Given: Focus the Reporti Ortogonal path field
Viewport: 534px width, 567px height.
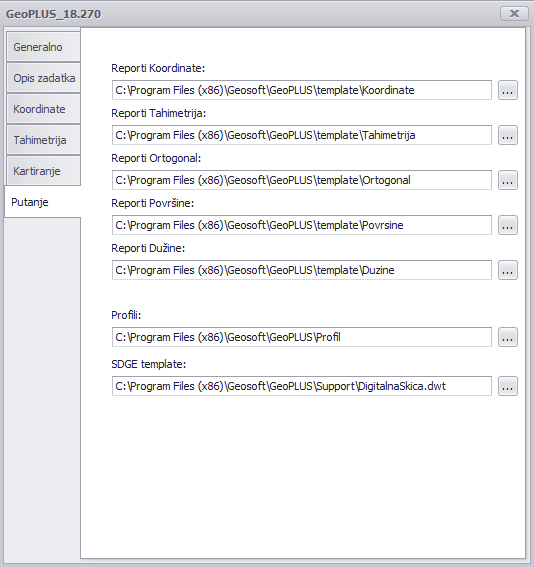Looking at the screenshot, I should [302, 180].
